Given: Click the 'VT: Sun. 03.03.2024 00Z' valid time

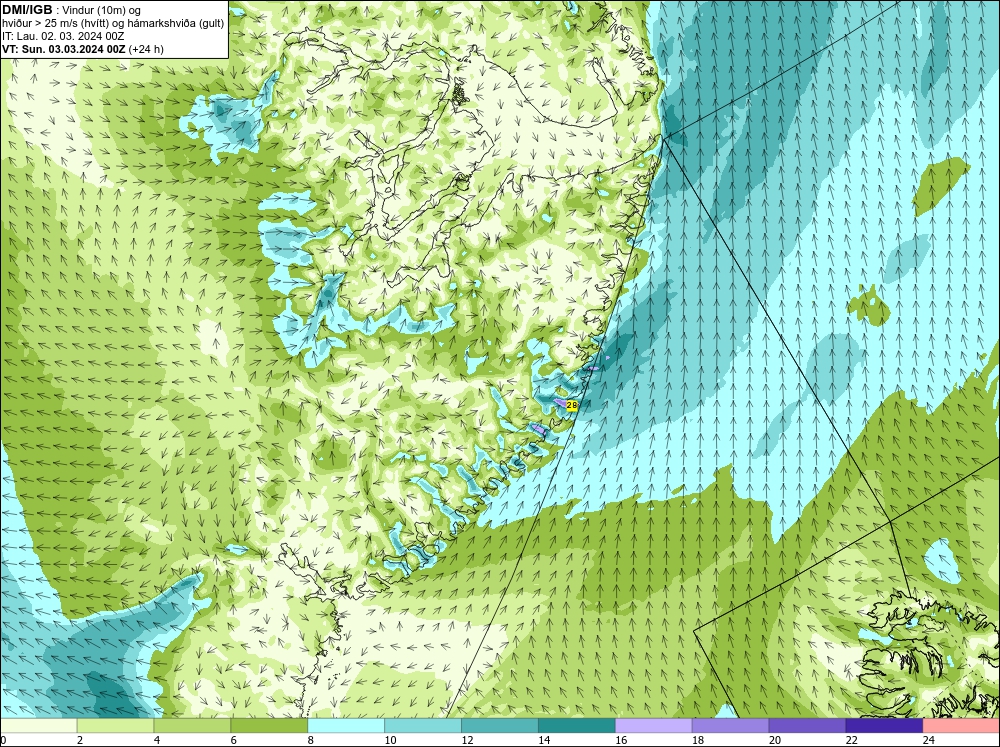Looking at the screenshot, I should (64, 49).
